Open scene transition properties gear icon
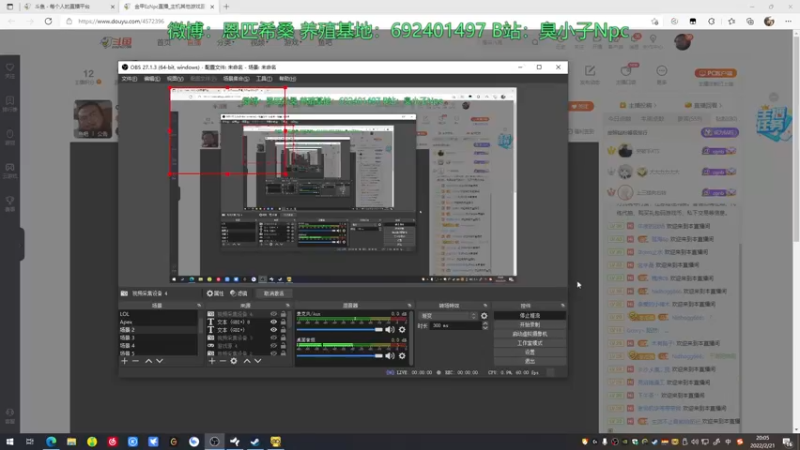800x450 pixels. 484,316
